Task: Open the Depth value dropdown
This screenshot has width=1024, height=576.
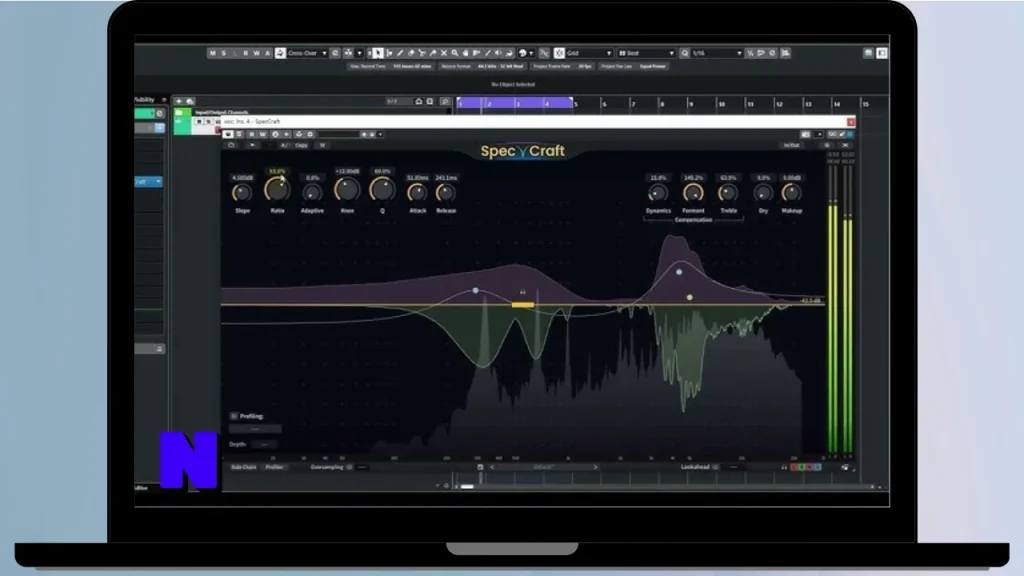Action: (264, 444)
